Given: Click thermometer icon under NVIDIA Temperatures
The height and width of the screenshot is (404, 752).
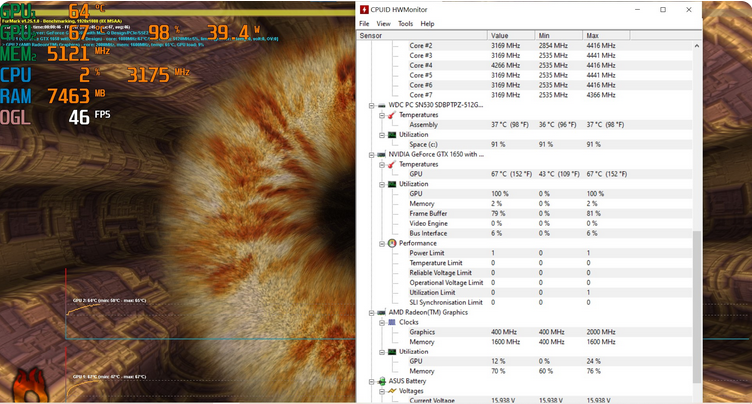Looking at the screenshot, I should (x=391, y=164).
